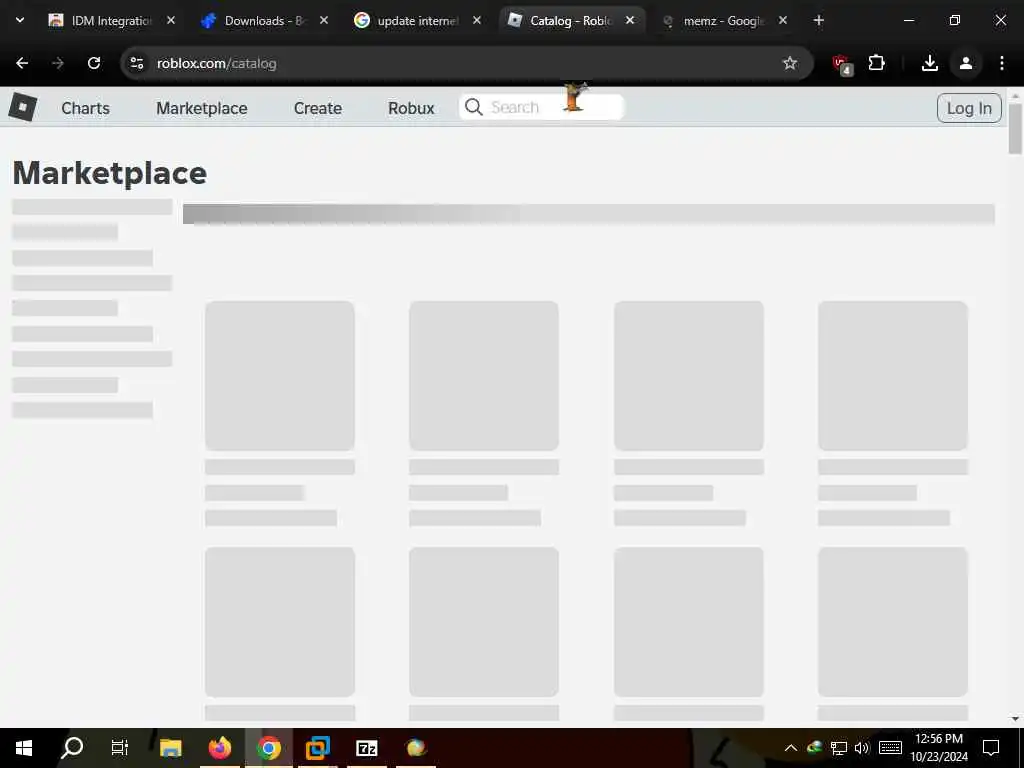This screenshot has width=1024, height=768.
Task: Reload the page with refresh icon
Action: pos(94,63)
